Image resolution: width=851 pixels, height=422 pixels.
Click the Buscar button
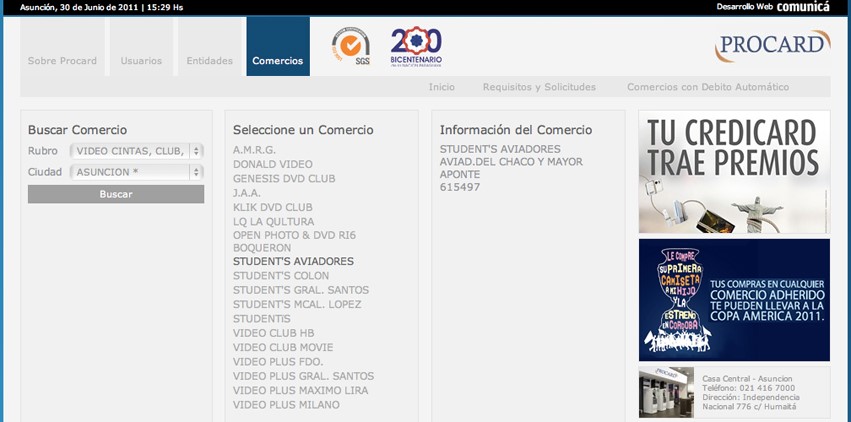[x=116, y=194]
